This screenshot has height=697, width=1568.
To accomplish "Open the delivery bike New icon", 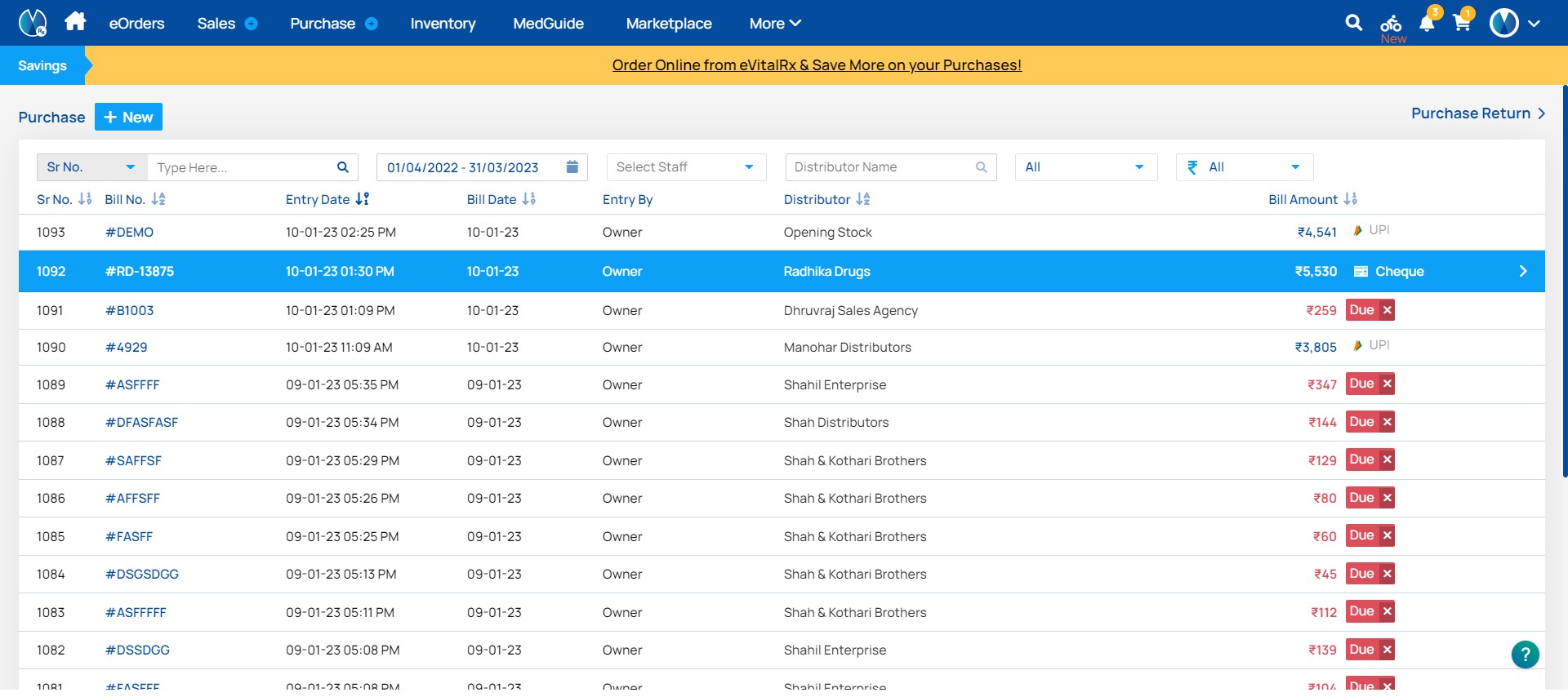I will click(1392, 27).
